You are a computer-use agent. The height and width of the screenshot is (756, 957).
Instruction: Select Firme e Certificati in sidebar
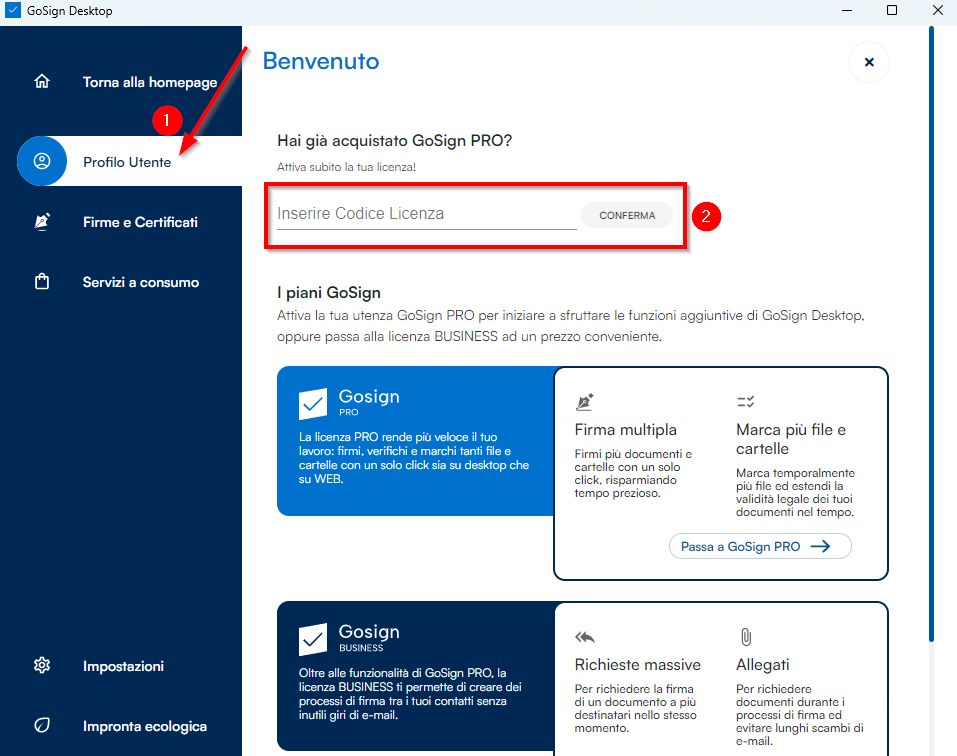(140, 222)
